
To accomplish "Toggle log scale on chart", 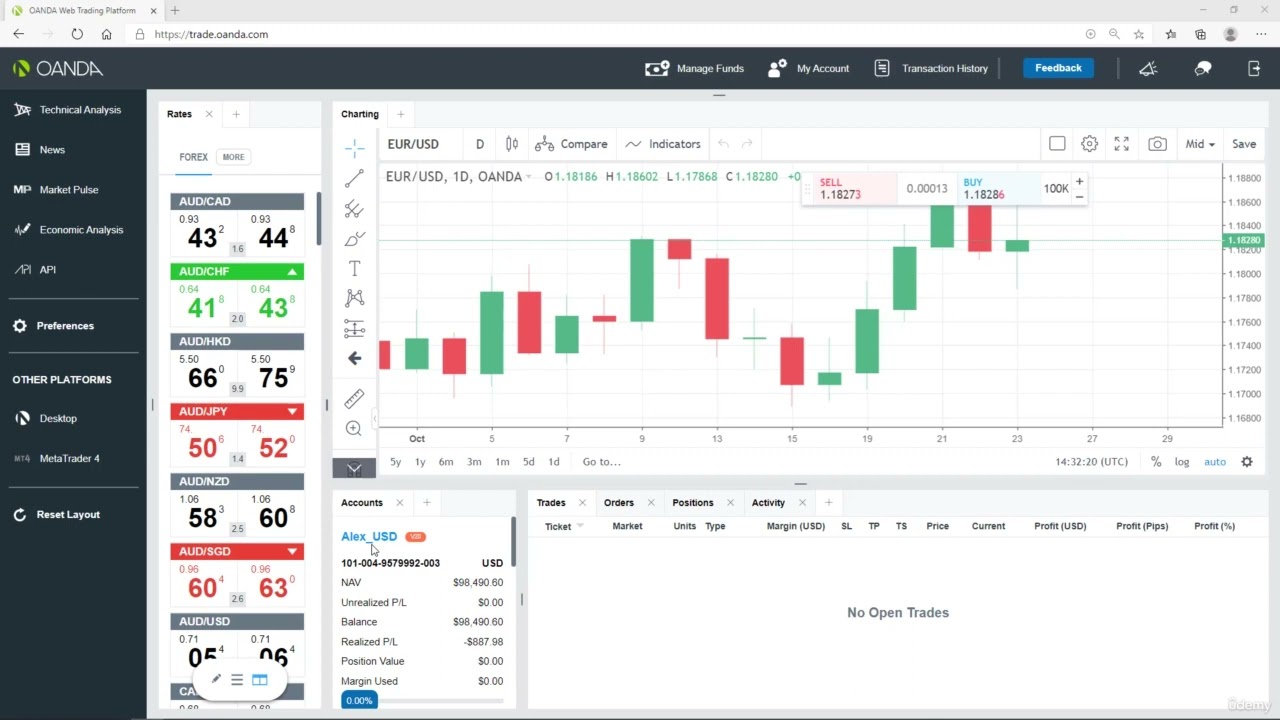I will tap(1182, 462).
